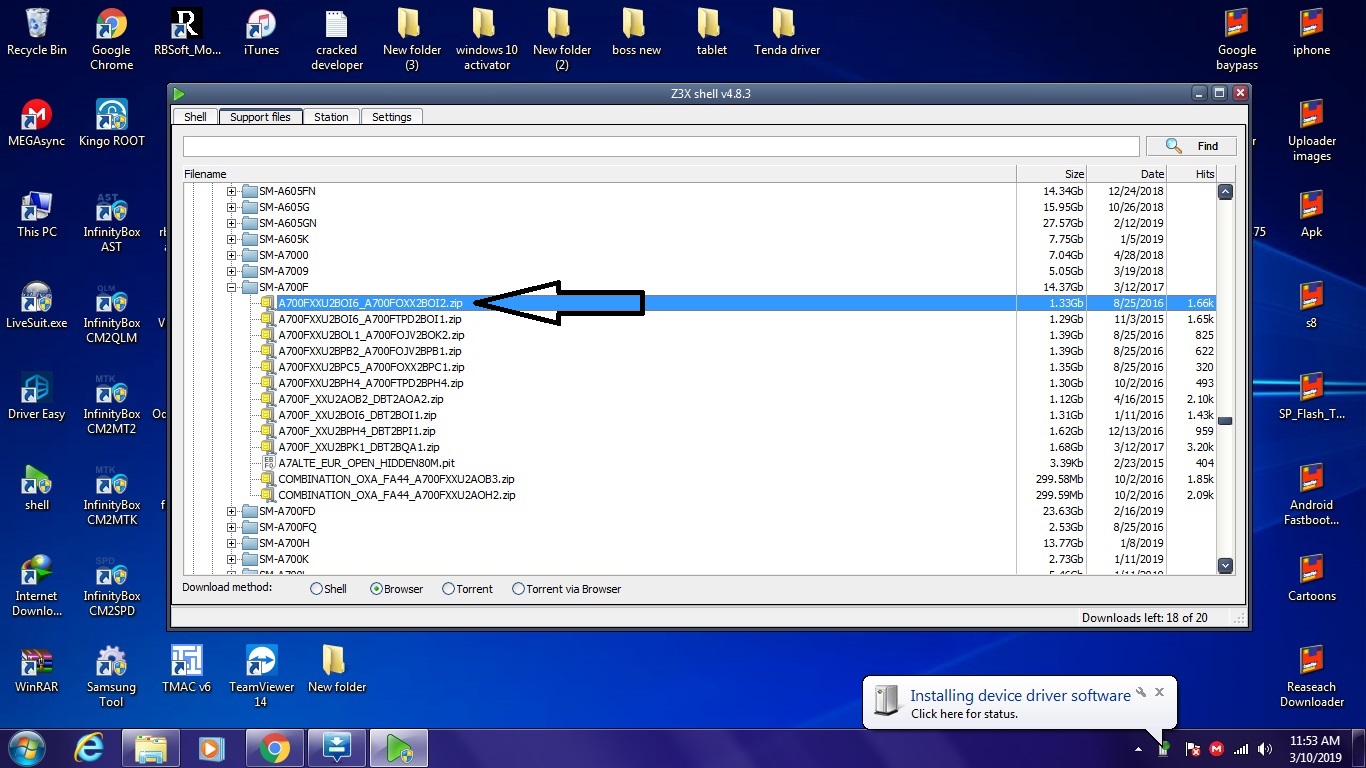Open the MEGAsync desktop icon
Viewport: 1366px width, 768px height.
[x=37, y=123]
